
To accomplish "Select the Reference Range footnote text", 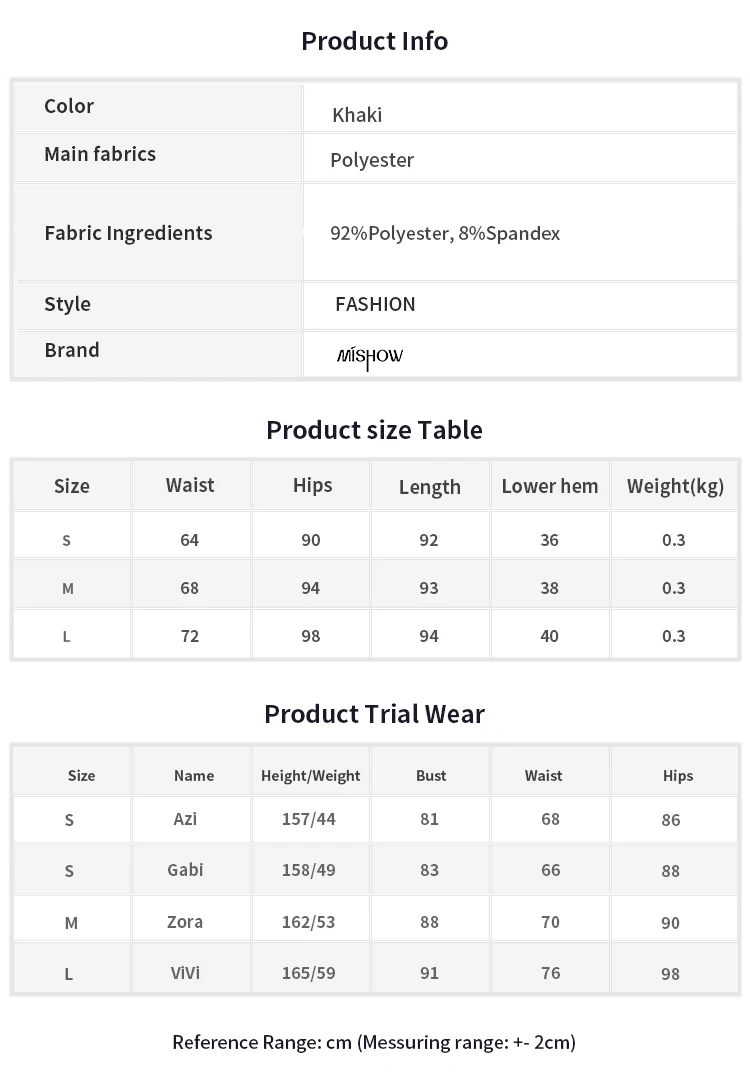I will pyautogui.click(x=374, y=1042).
